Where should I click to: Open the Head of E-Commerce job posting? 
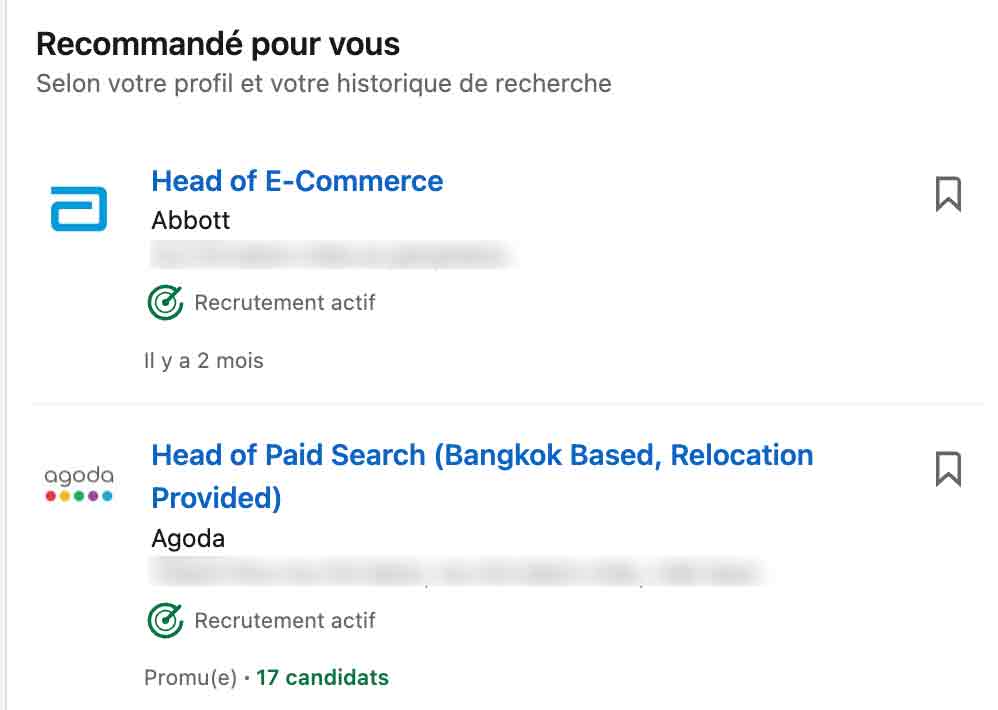(x=297, y=181)
